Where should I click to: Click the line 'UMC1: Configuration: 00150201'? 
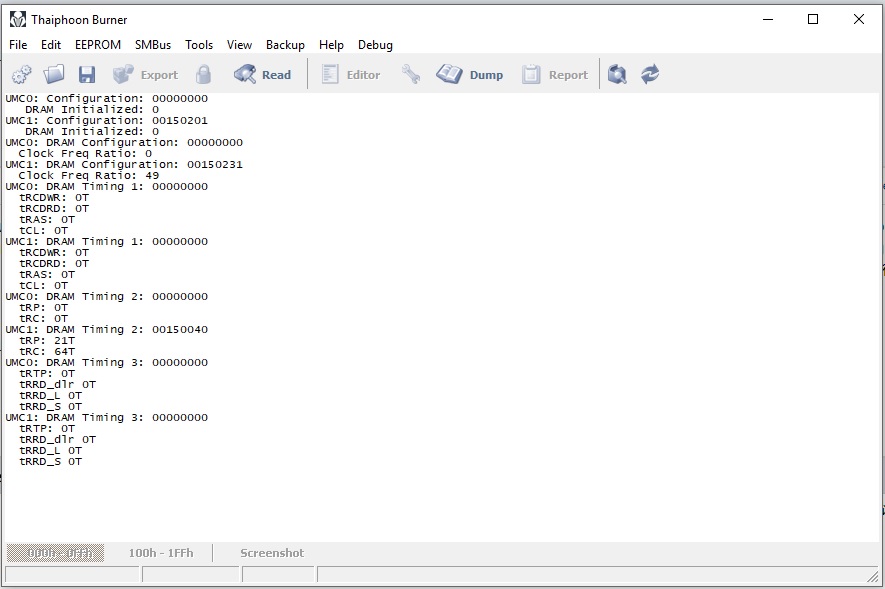coord(107,121)
